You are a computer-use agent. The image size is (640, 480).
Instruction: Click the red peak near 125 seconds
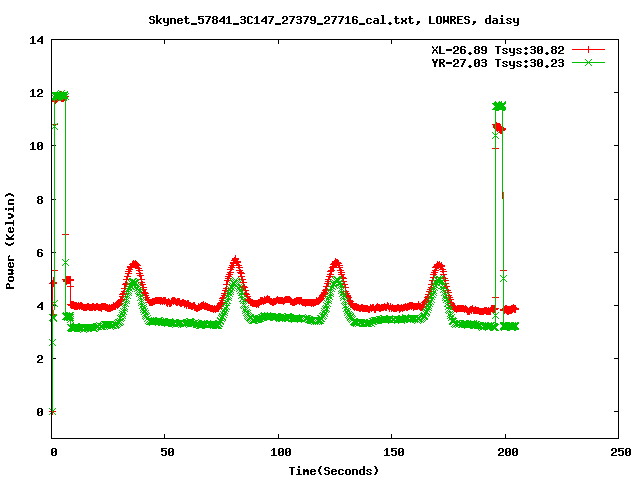[x=336, y=263]
